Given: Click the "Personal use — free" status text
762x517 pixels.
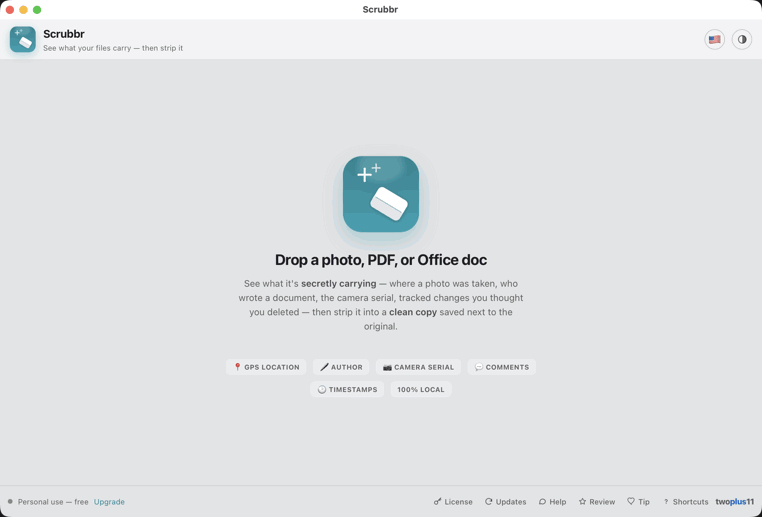Looking at the screenshot, I should pyautogui.click(x=53, y=501).
